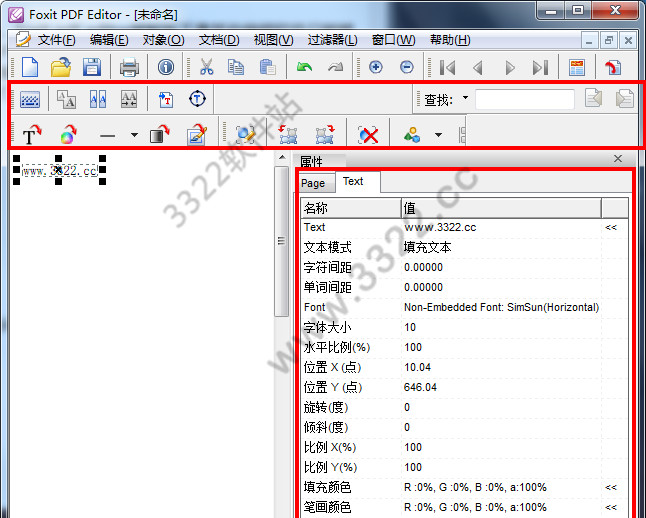Click the AA merge text icon
The height and width of the screenshot is (518, 646).
pyautogui.click(x=129, y=99)
